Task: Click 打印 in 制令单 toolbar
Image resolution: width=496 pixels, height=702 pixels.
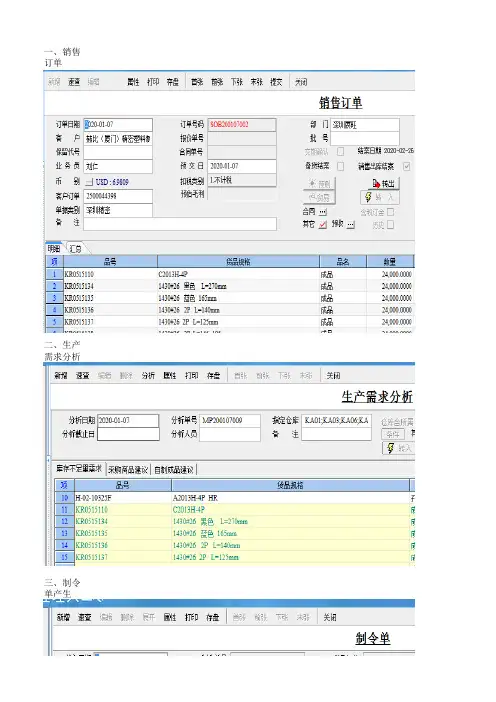Action: pyautogui.click(x=192, y=617)
